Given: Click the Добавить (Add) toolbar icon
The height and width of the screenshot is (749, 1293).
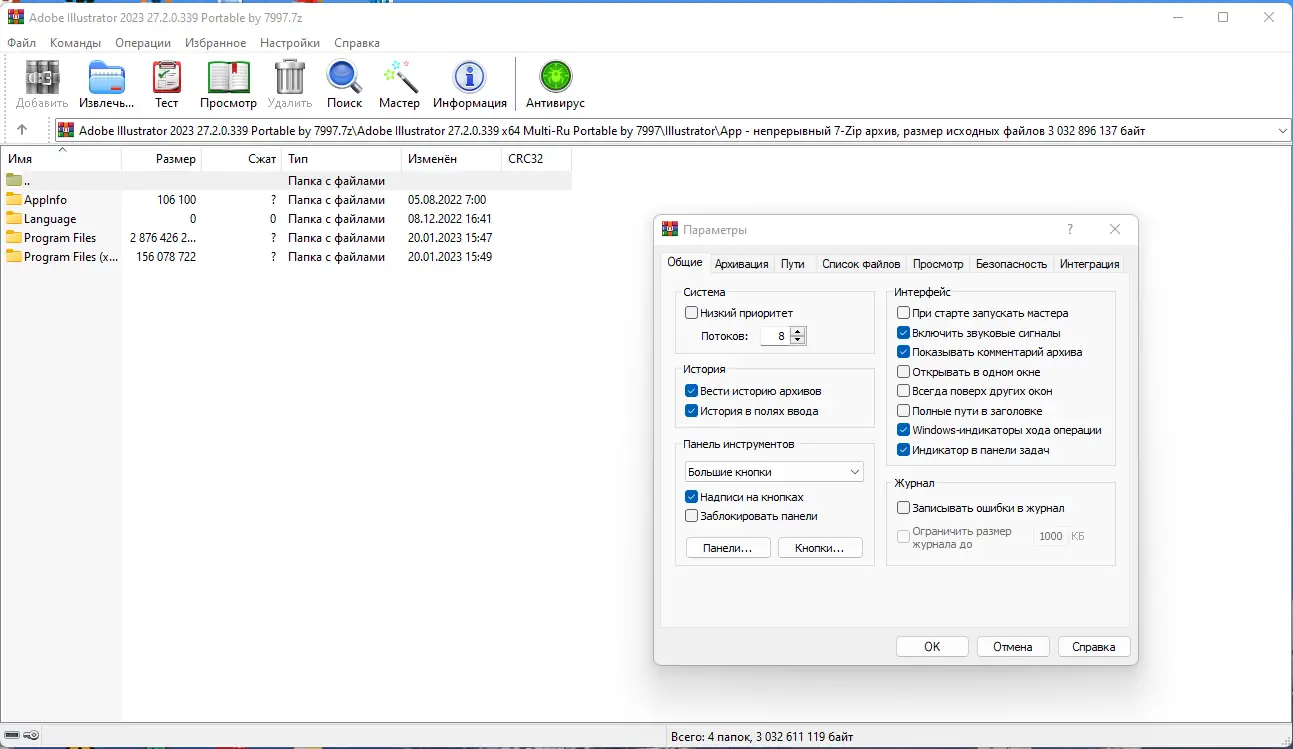Looking at the screenshot, I should pyautogui.click(x=42, y=76).
